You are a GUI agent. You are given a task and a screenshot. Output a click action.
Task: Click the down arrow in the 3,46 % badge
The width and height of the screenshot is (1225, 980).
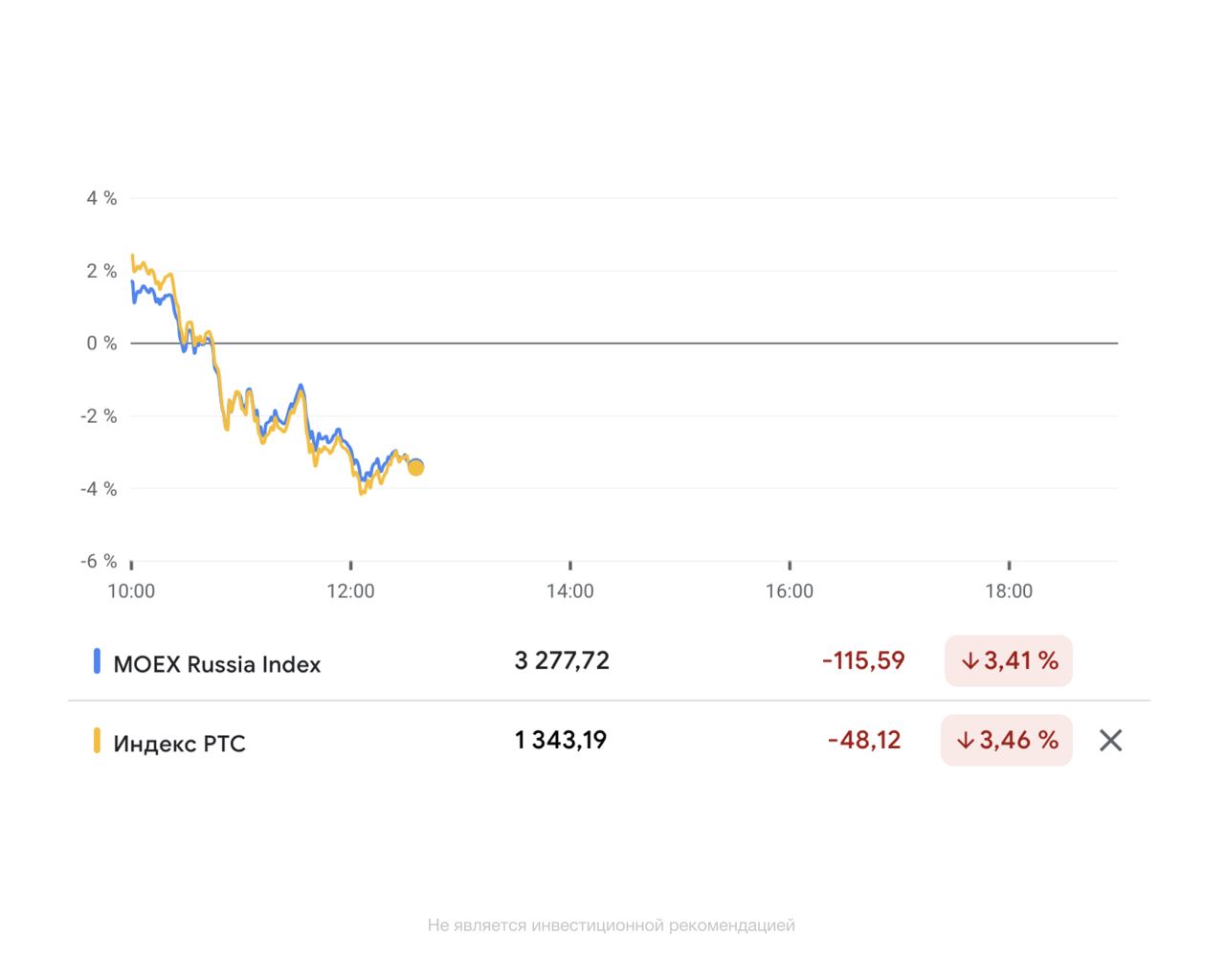(965, 741)
